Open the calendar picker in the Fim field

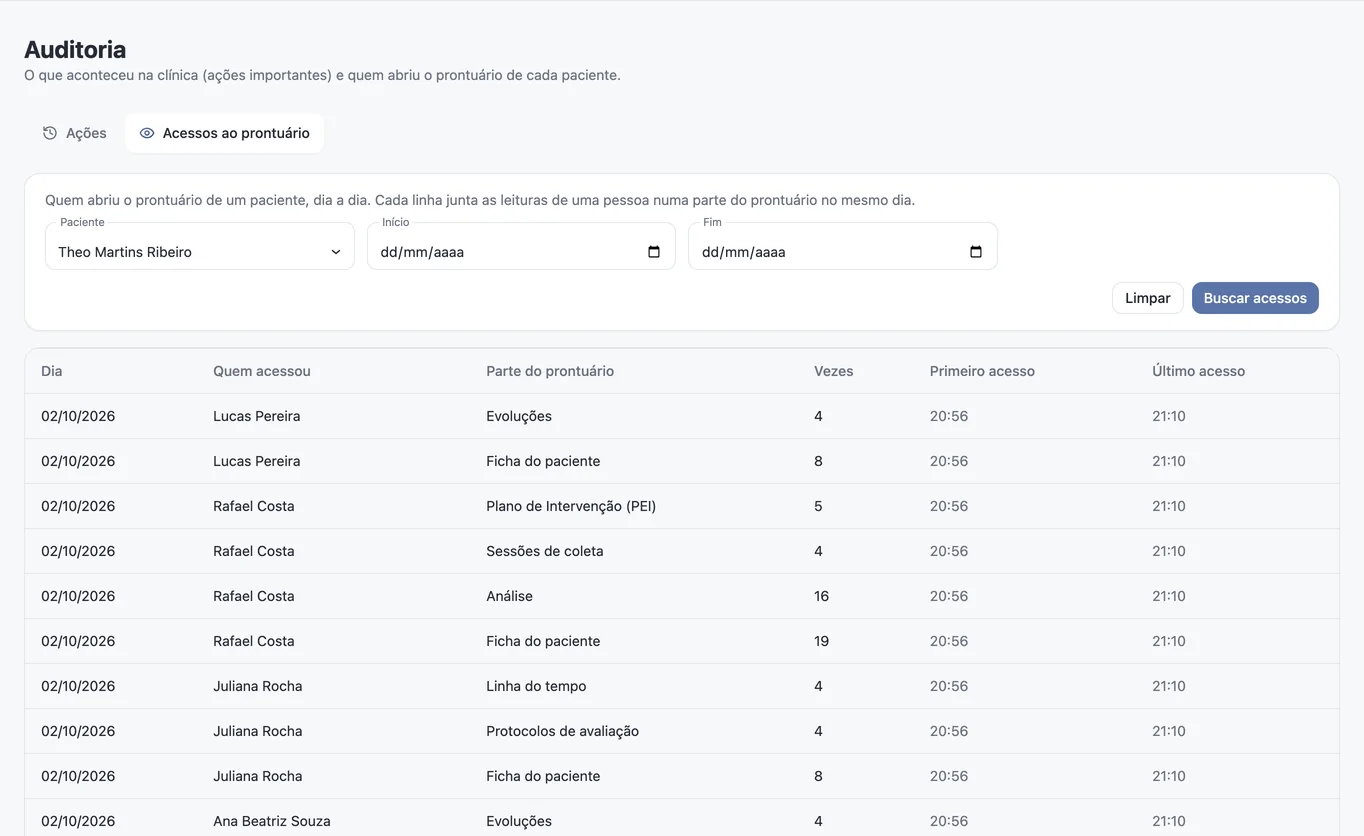click(976, 252)
